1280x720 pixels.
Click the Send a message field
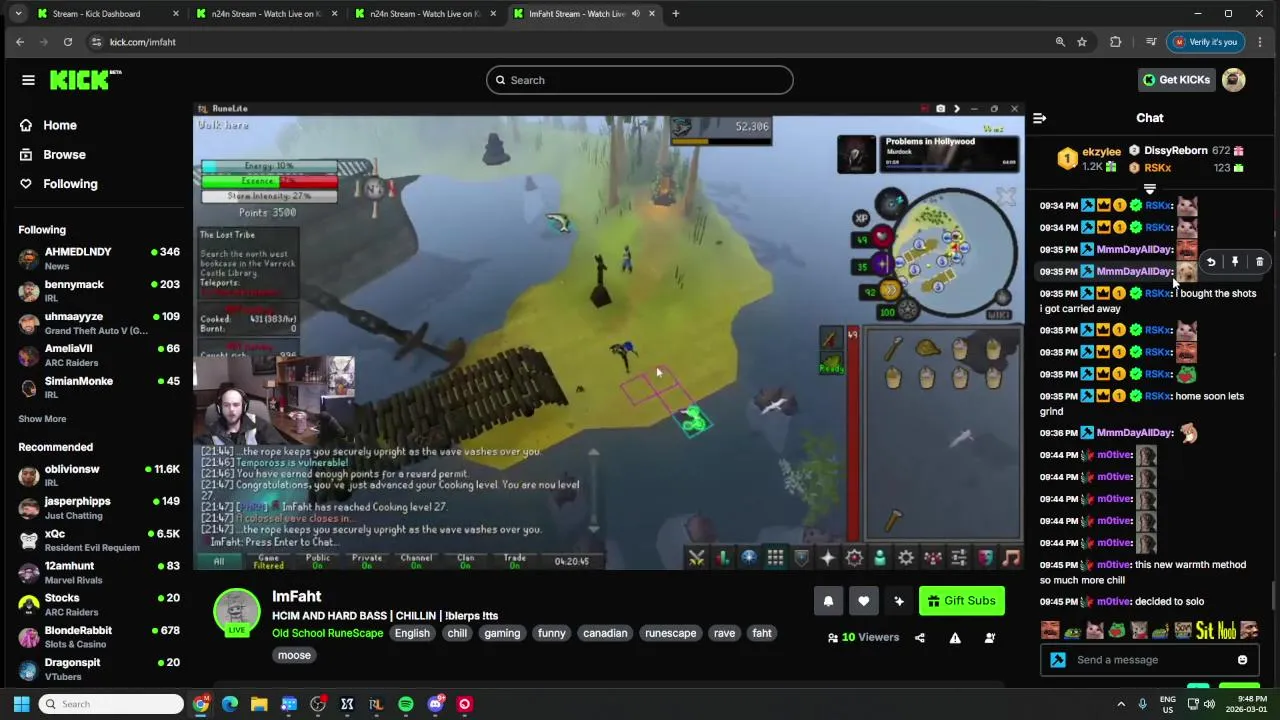click(x=1150, y=660)
